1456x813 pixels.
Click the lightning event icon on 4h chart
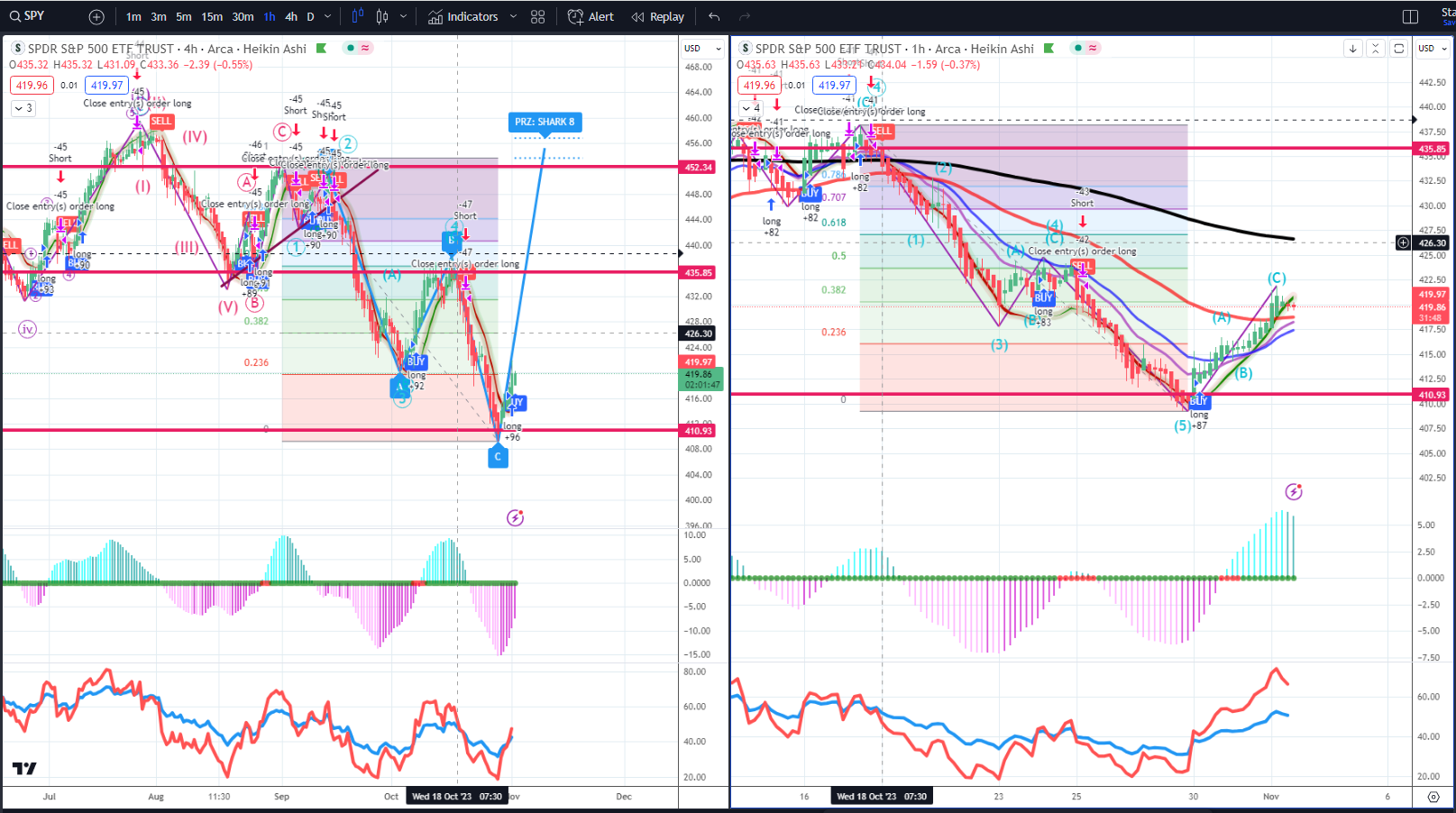pos(515,517)
